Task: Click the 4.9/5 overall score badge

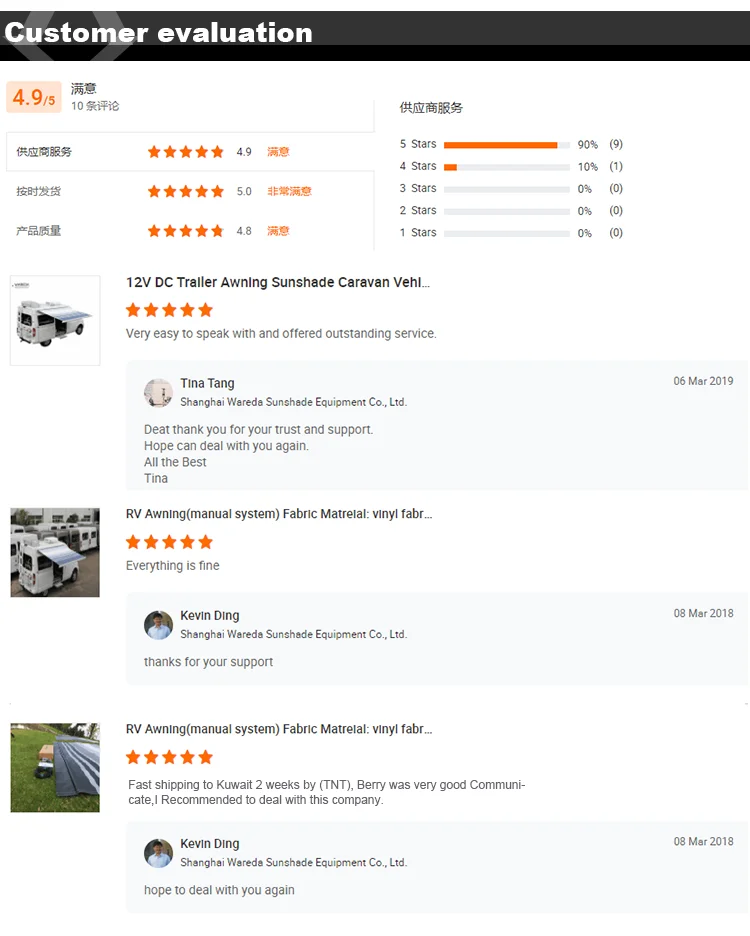Action: [34, 97]
